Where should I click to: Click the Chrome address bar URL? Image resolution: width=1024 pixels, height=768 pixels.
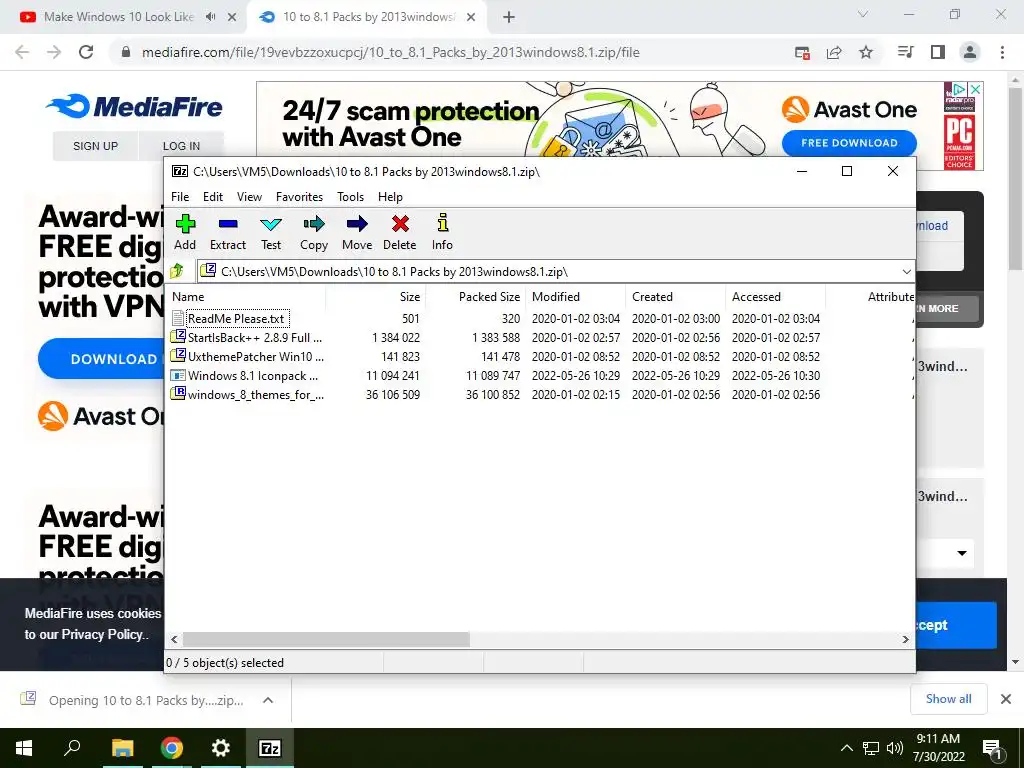point(391,52)
